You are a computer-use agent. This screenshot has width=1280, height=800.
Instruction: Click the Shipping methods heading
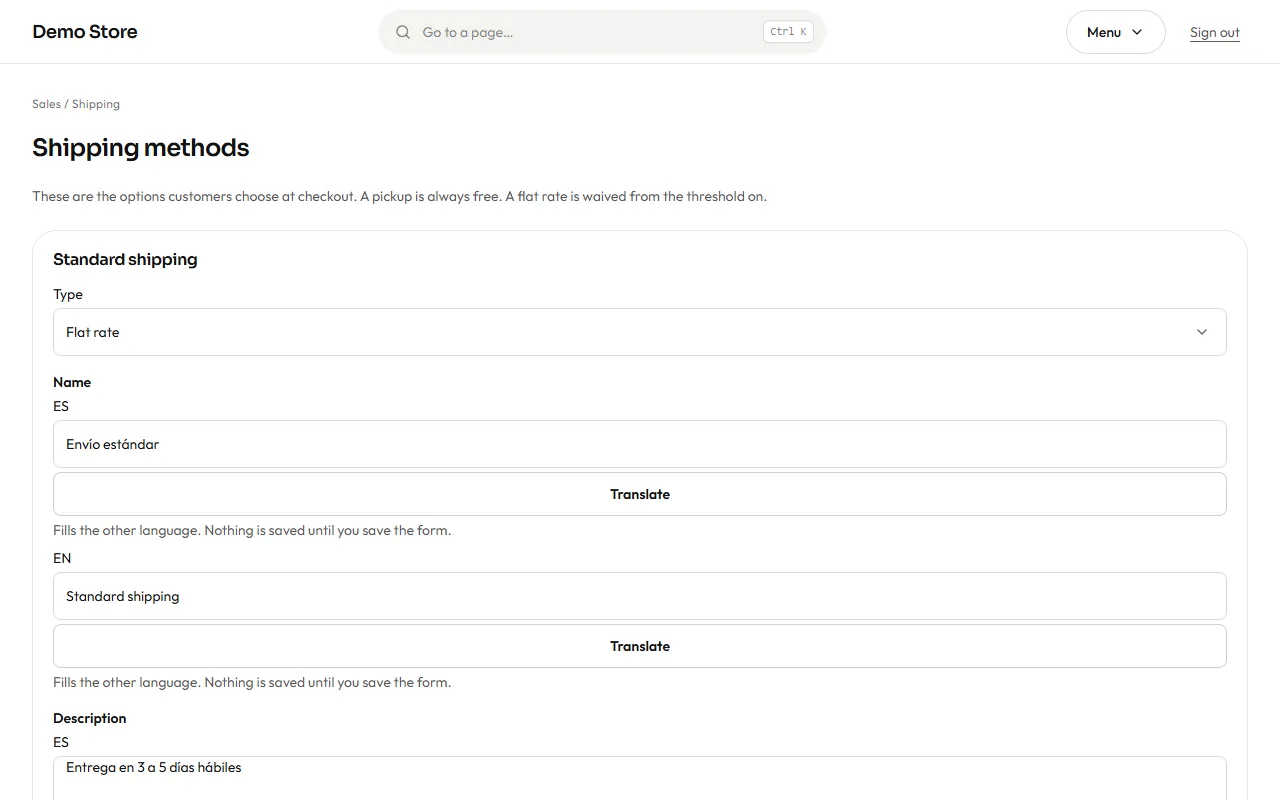point(141,148)
